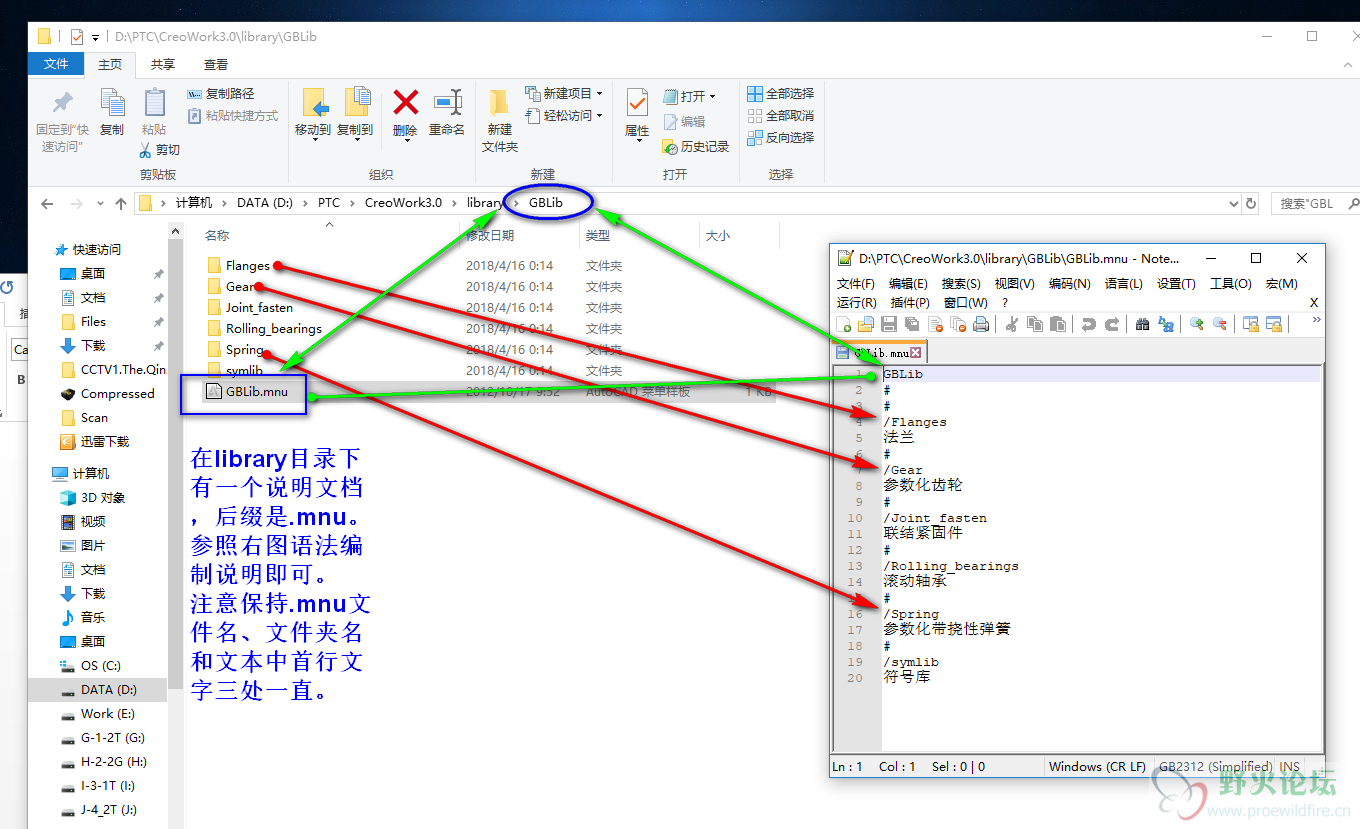Screen dimensions: 1360x829
Task: Open the 移动到 dropdown
Action: (313, 141)
